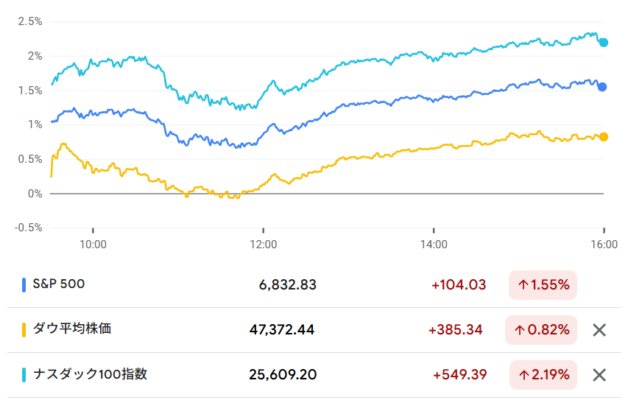Image resolution: width=628 pixels, height=400 pixels.
Task: Click the S&P 500 price 6,832.83
Action: pos(287,285)
